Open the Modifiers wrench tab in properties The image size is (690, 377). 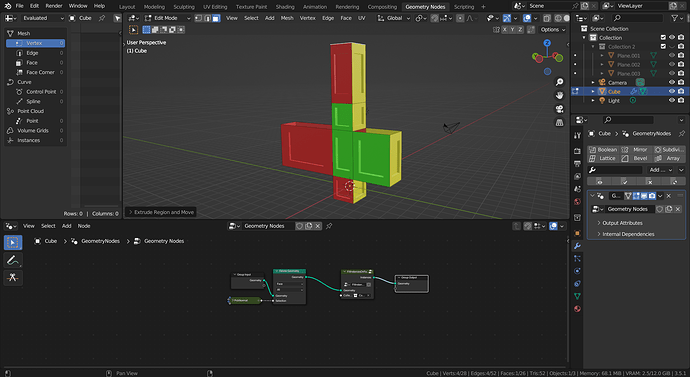tap(577, 246)
